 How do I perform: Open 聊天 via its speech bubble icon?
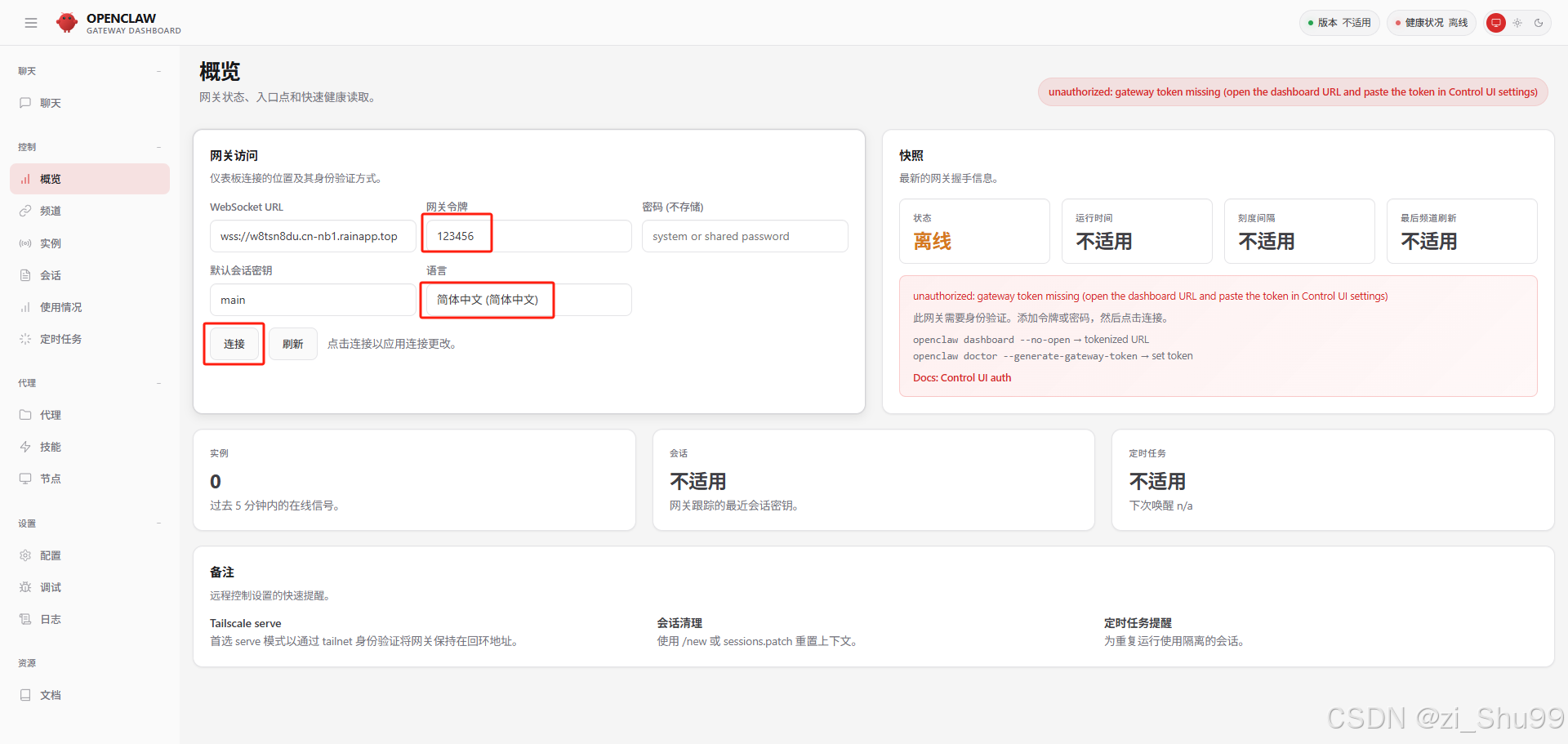[25, 103]
